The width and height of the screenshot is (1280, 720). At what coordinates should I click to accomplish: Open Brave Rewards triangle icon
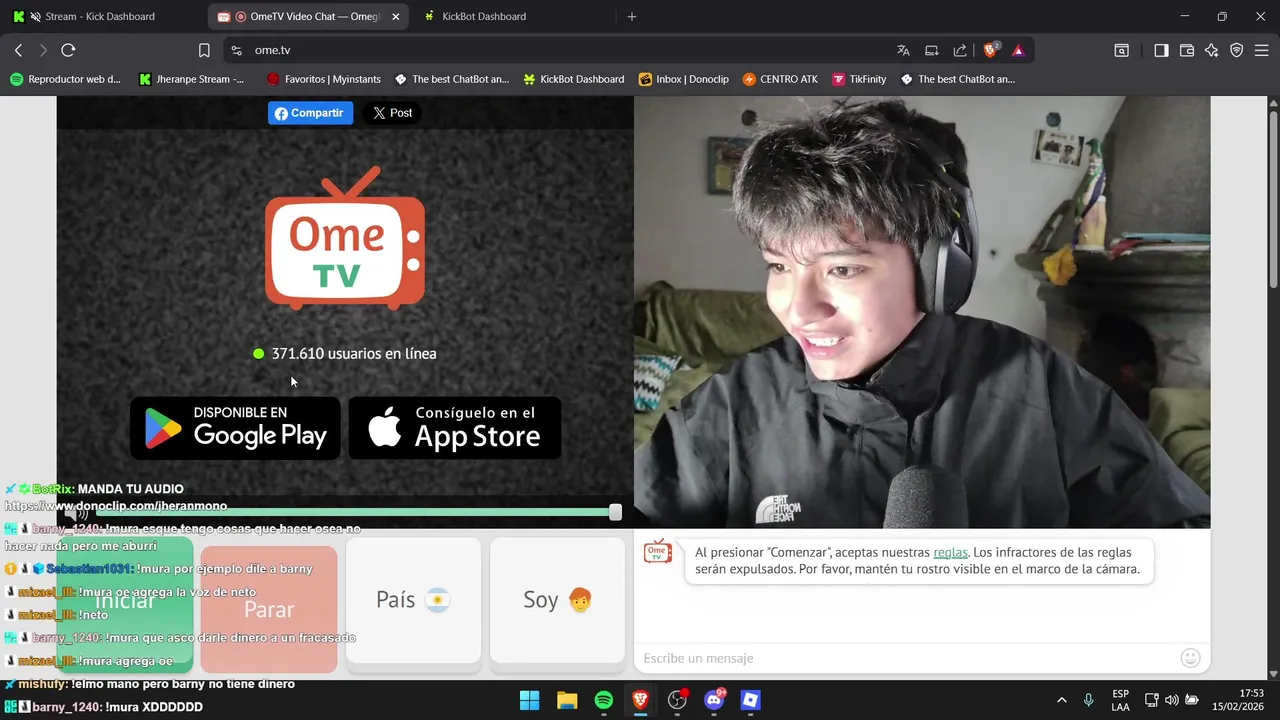click(x=1018, y=50)
